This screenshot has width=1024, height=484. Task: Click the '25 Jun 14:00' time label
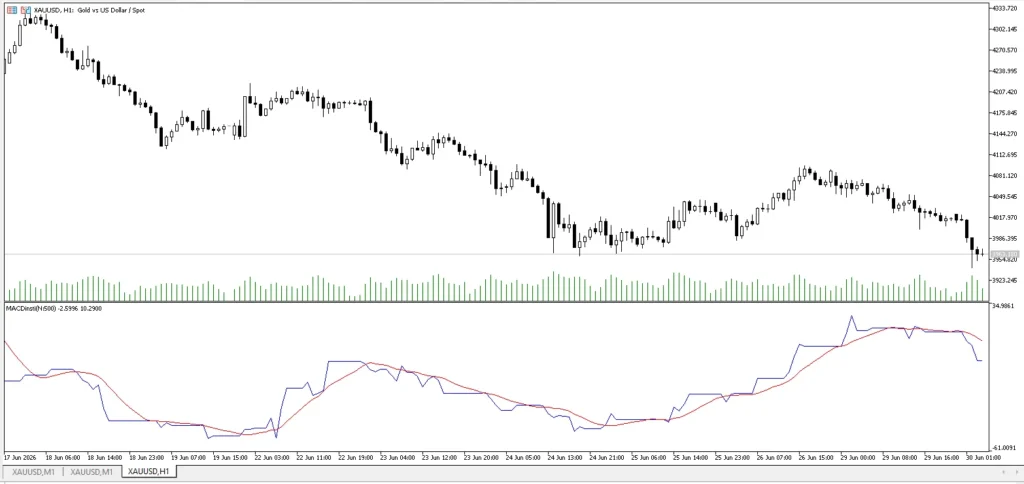689,457
